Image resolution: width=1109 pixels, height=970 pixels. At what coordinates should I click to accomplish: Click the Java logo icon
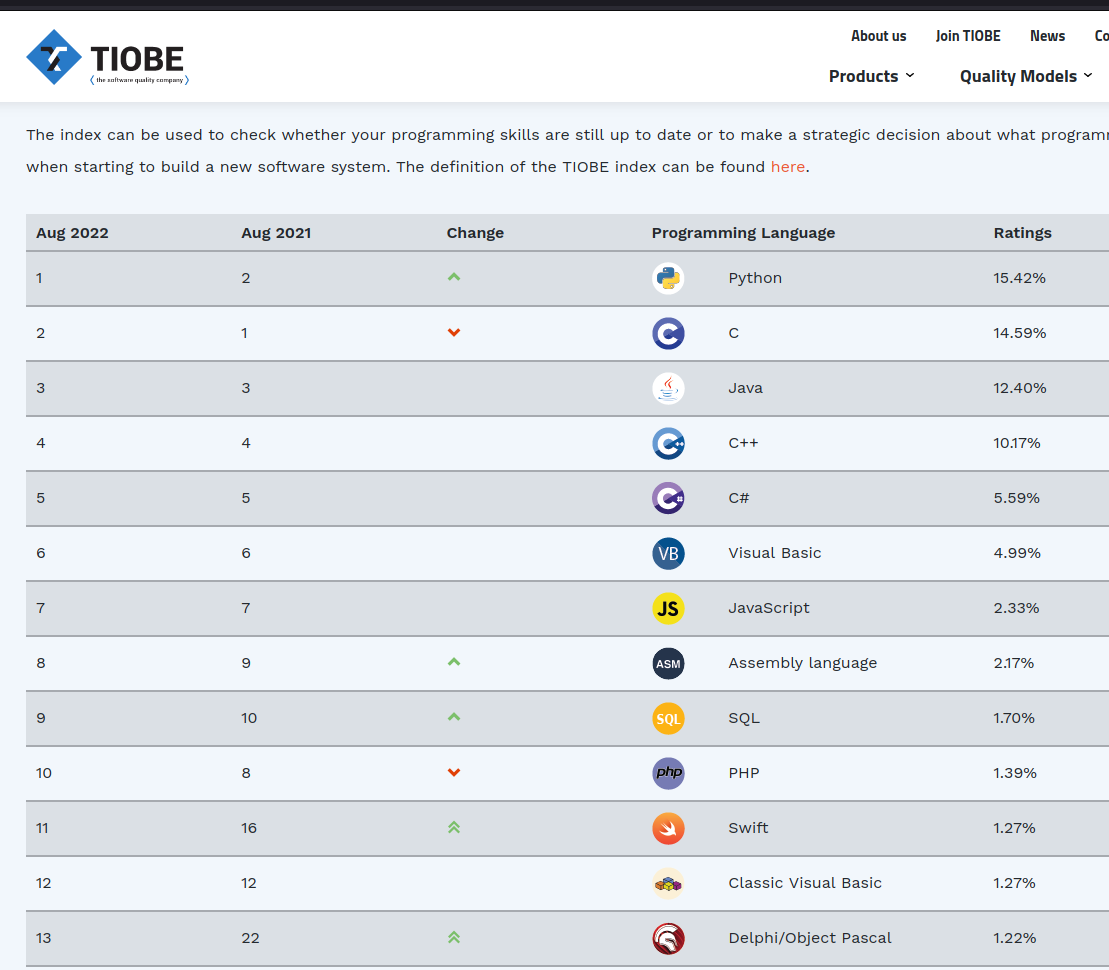tap(668, 388)
